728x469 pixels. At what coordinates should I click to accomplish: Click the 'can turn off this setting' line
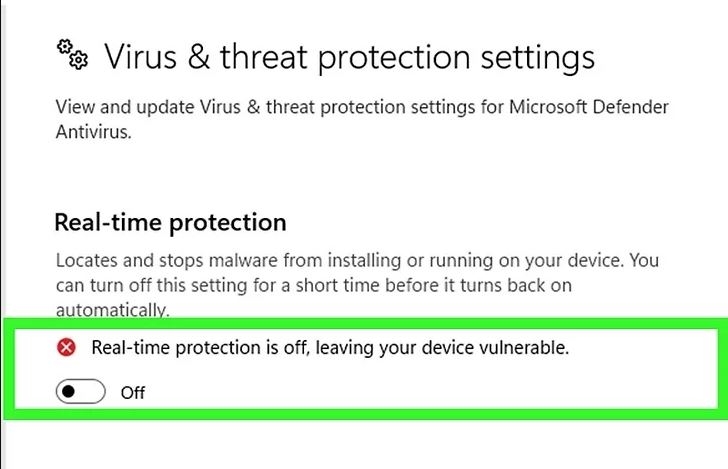click(x=313, y=286)
